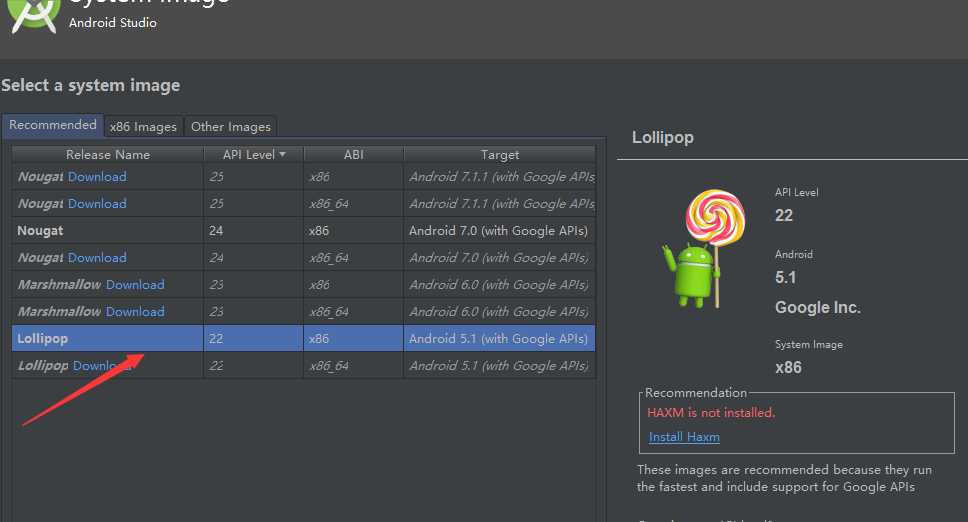Screen dimensions: 968x522
Task: Download Marshmallow x86_64 system image
Action: (135, 312)
